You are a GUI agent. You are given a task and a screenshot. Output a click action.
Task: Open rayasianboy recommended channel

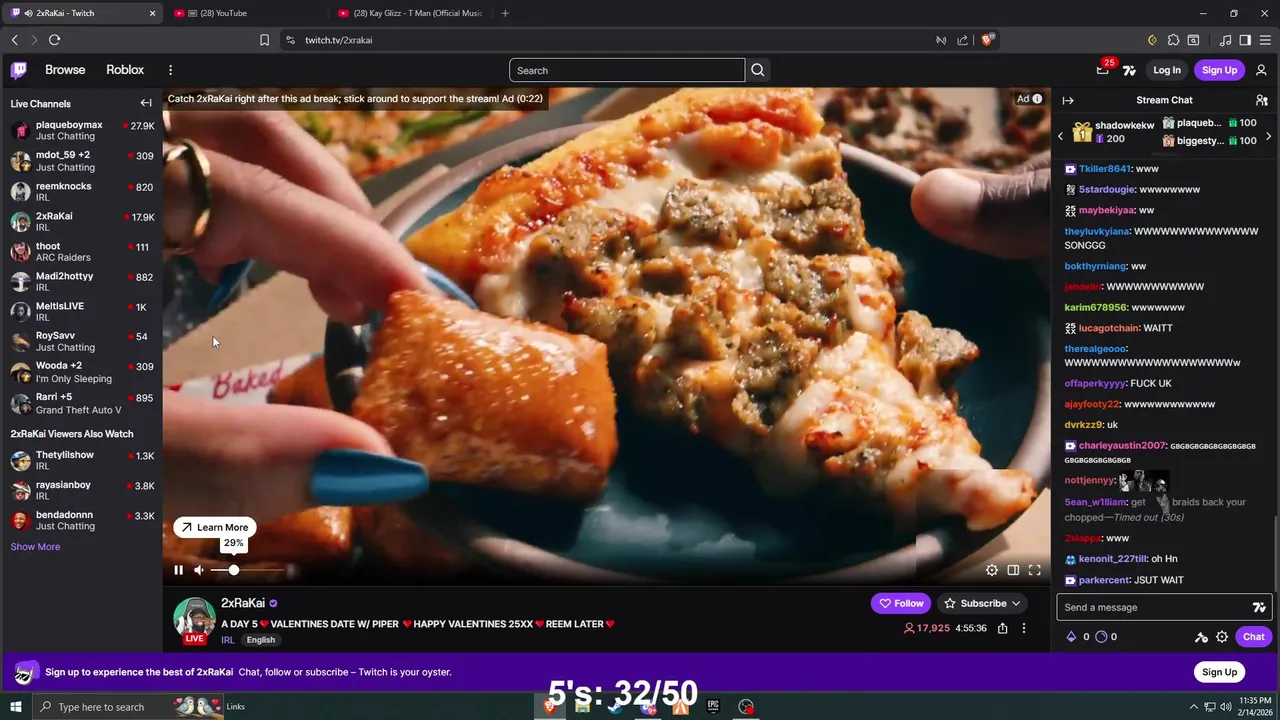[x=81, y=490]
